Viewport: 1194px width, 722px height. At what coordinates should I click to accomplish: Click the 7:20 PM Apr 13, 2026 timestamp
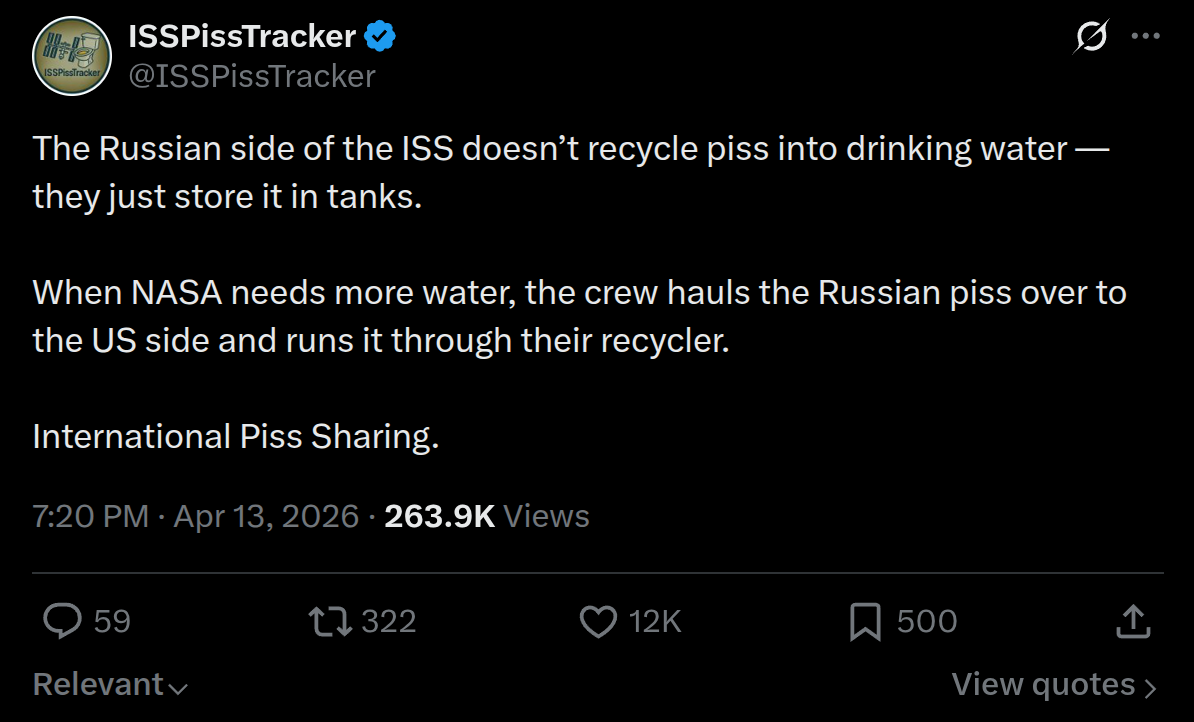coord(196,516)
